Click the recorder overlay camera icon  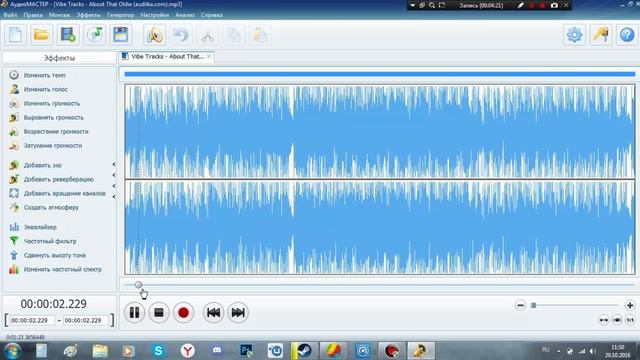pos(554,5)
